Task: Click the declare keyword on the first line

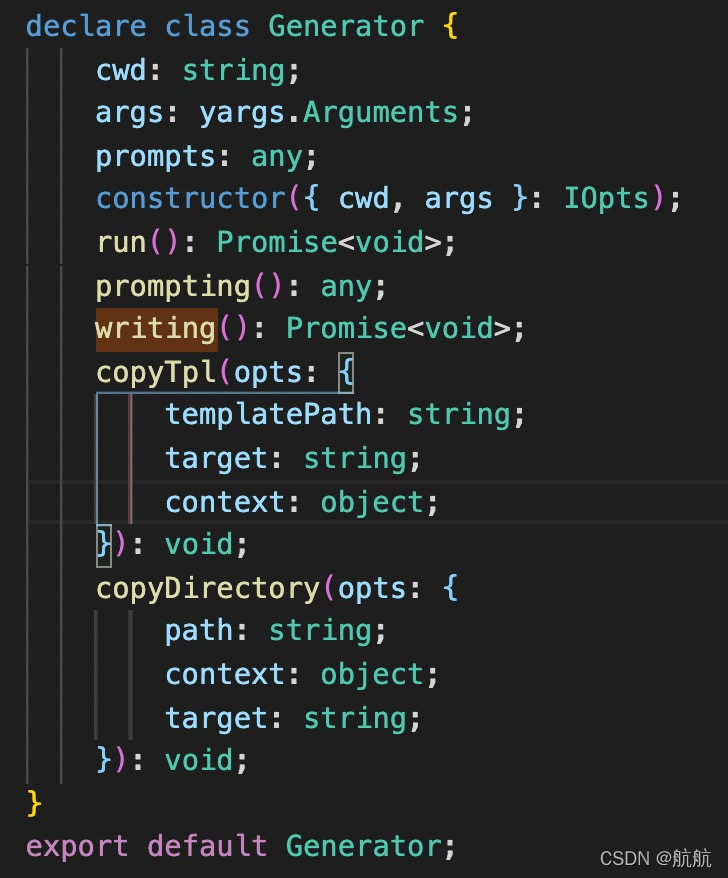Action: pos(86,26)
